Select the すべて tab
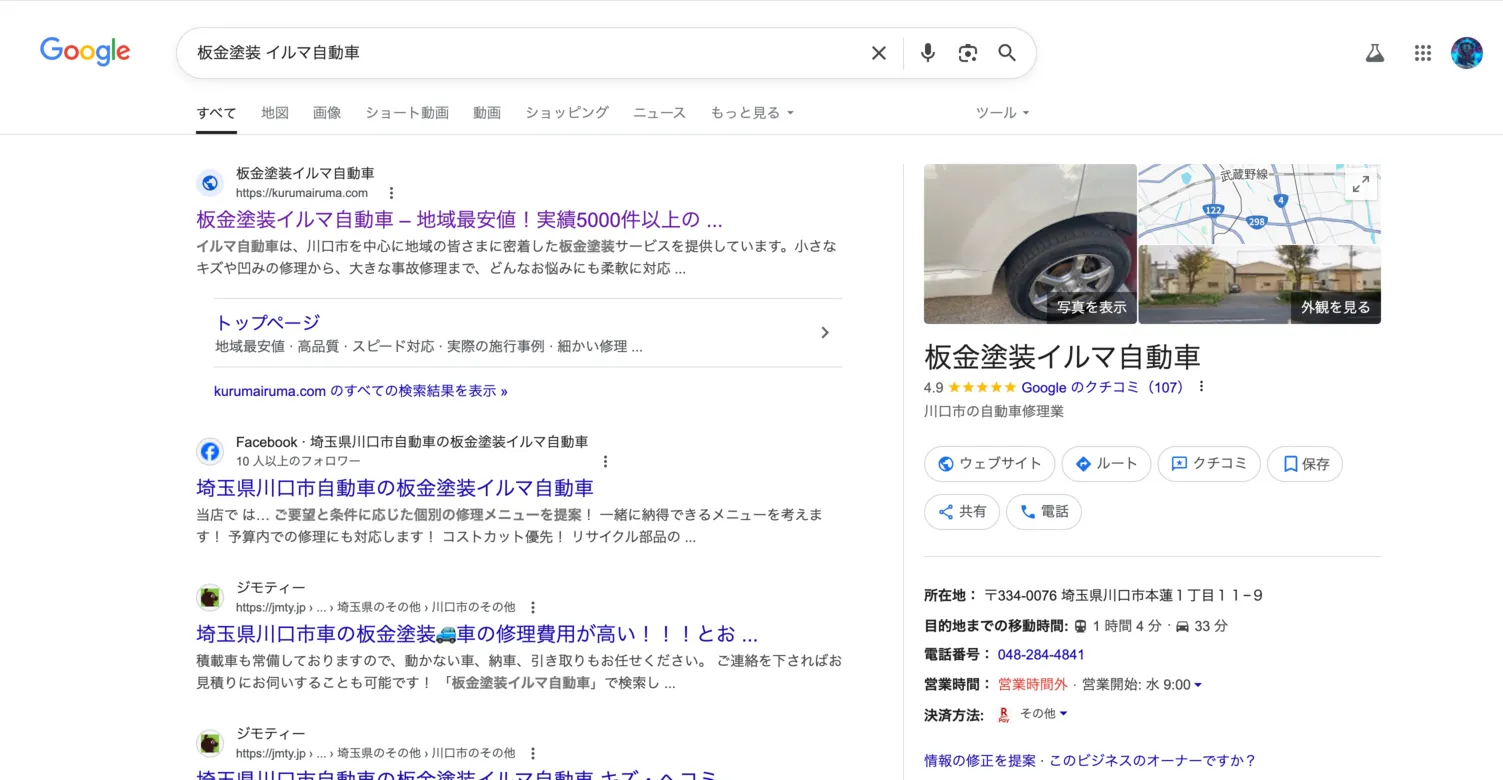Viewport: 1503px width, 780px height. pos(216,113)
